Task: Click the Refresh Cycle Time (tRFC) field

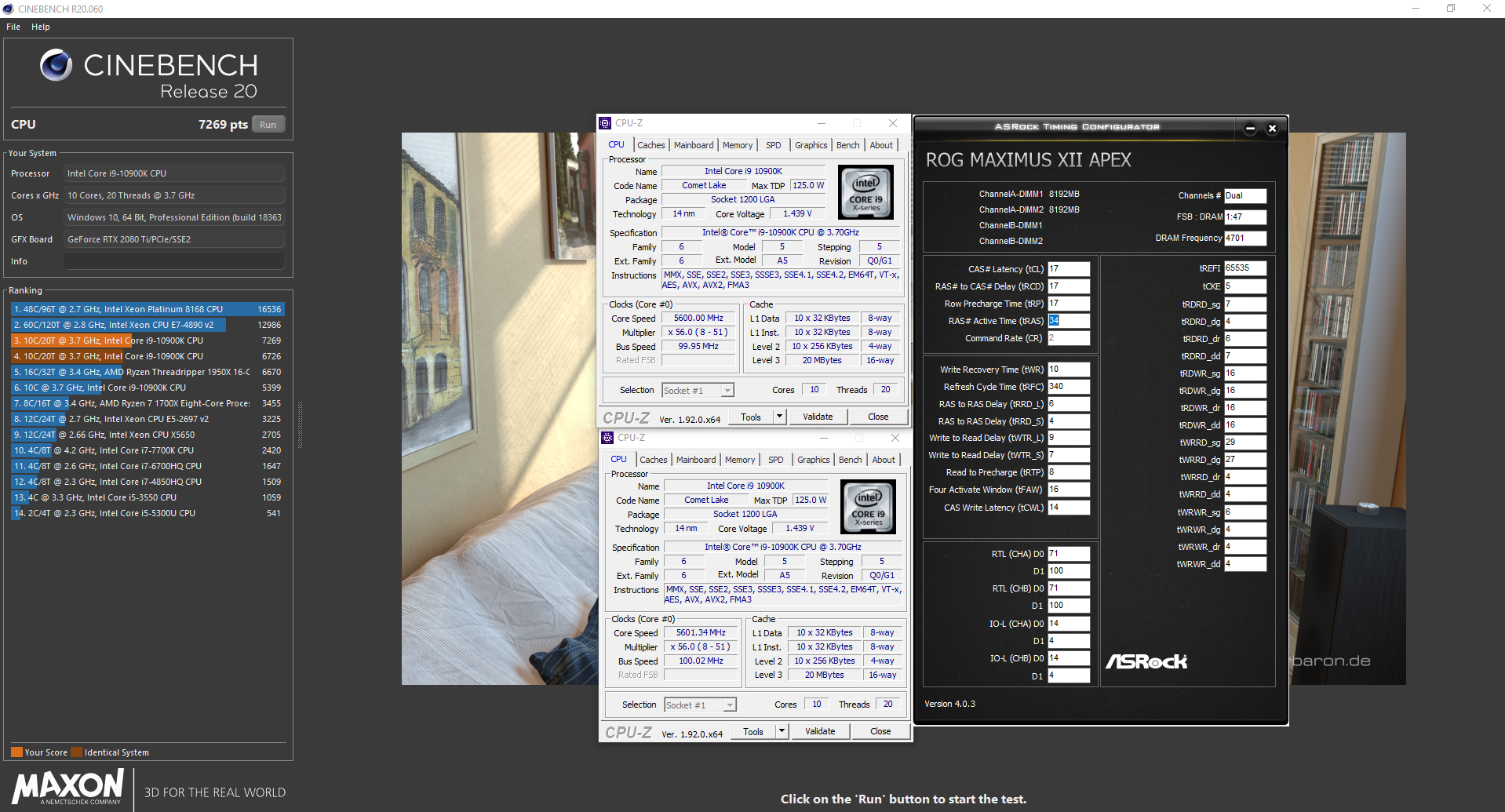Action: 1069,387
